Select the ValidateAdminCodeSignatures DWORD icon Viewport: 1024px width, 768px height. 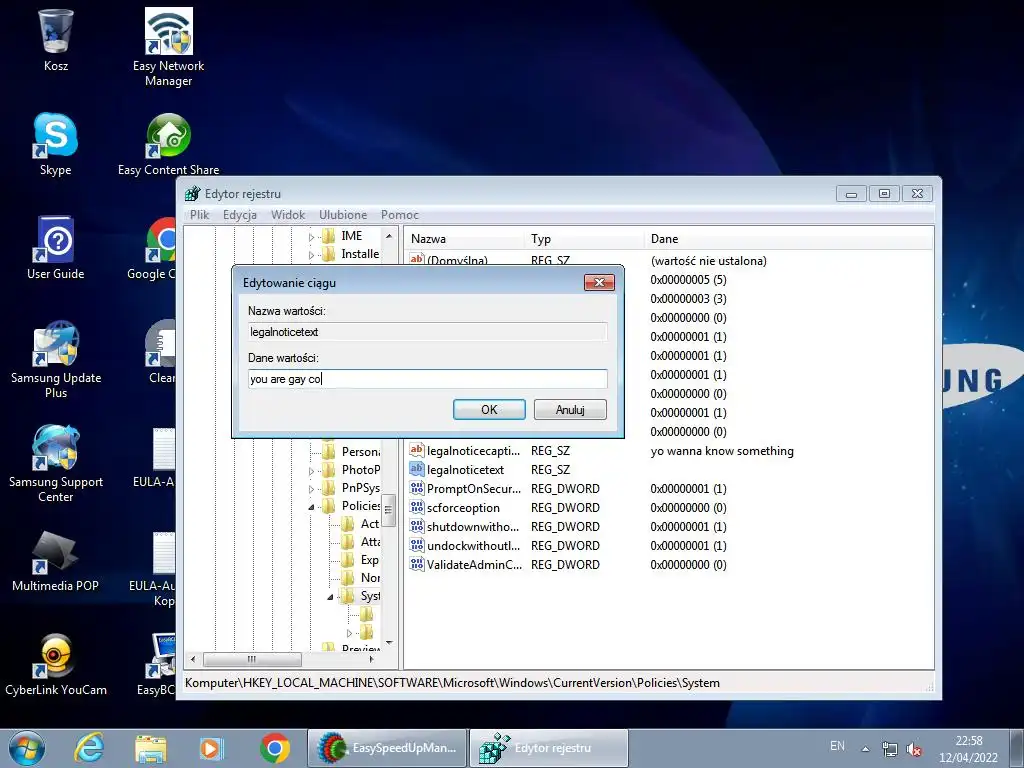[x=417, y=564]
